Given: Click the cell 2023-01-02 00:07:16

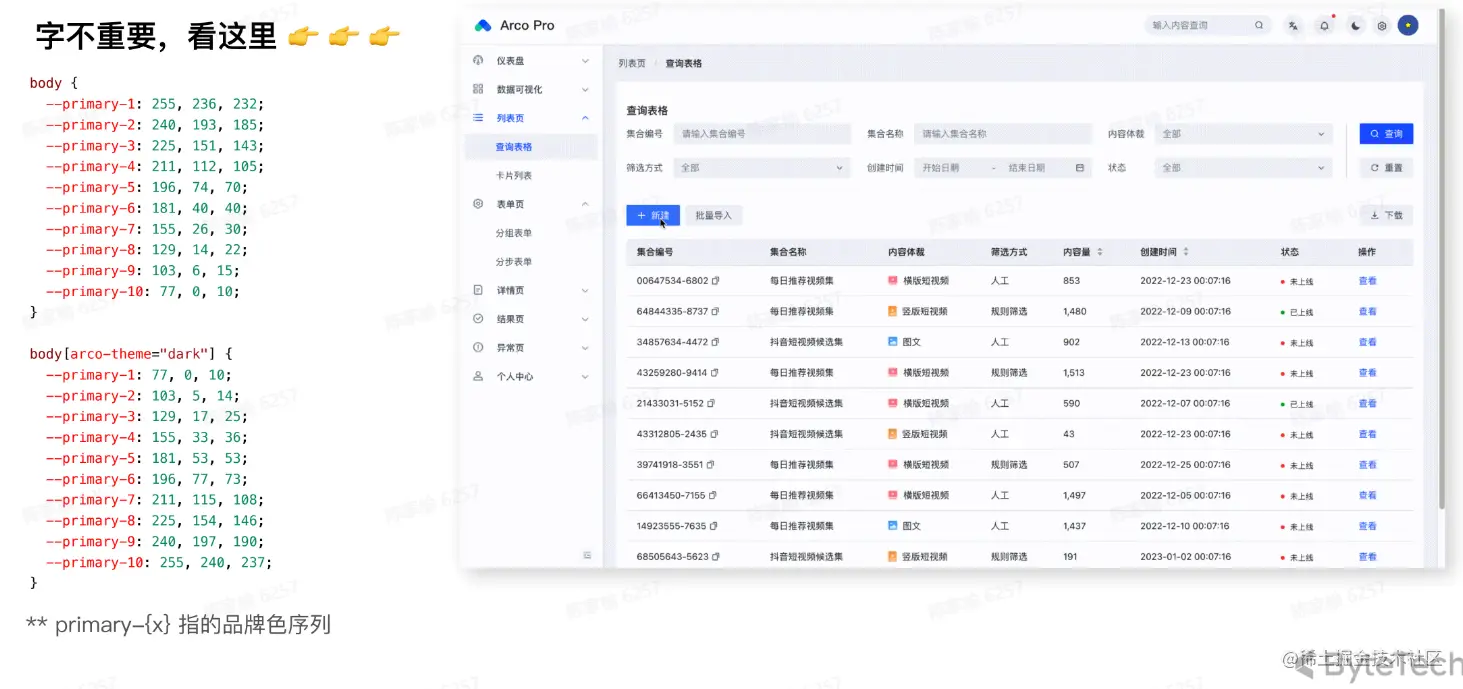Looking at the screenshot, I should 1185,557.
